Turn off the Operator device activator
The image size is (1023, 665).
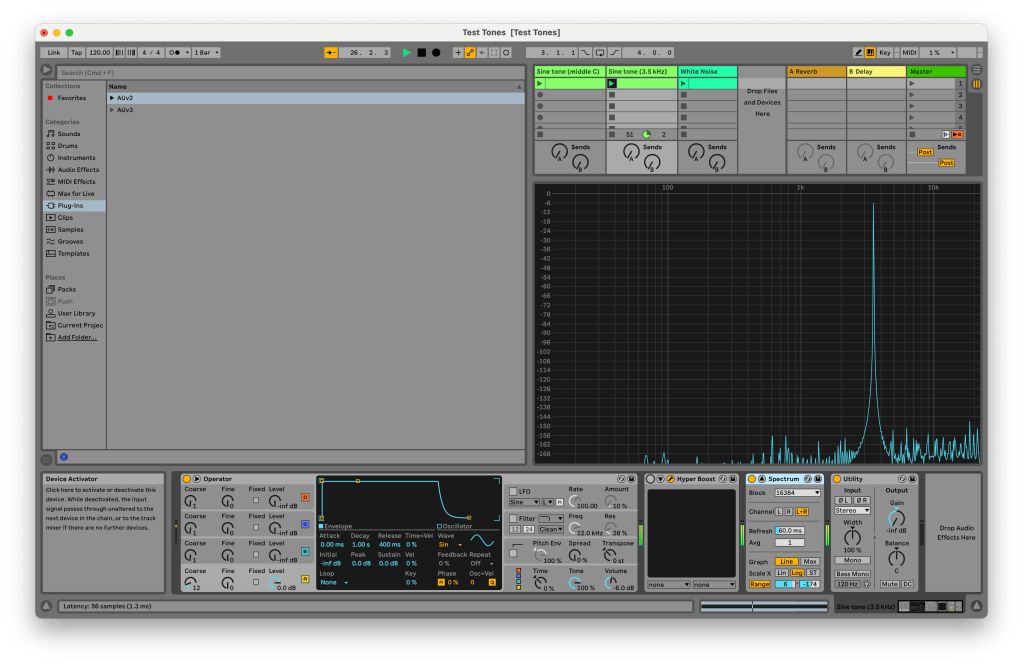click(x=187, y=479)
